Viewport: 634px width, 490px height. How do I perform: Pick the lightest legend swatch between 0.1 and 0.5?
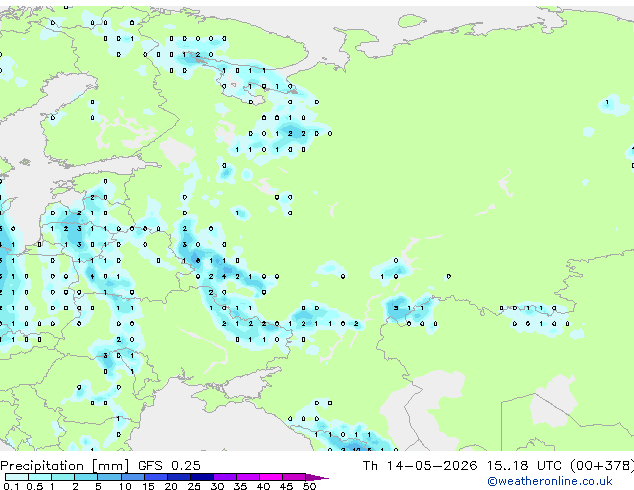(17, 477)
